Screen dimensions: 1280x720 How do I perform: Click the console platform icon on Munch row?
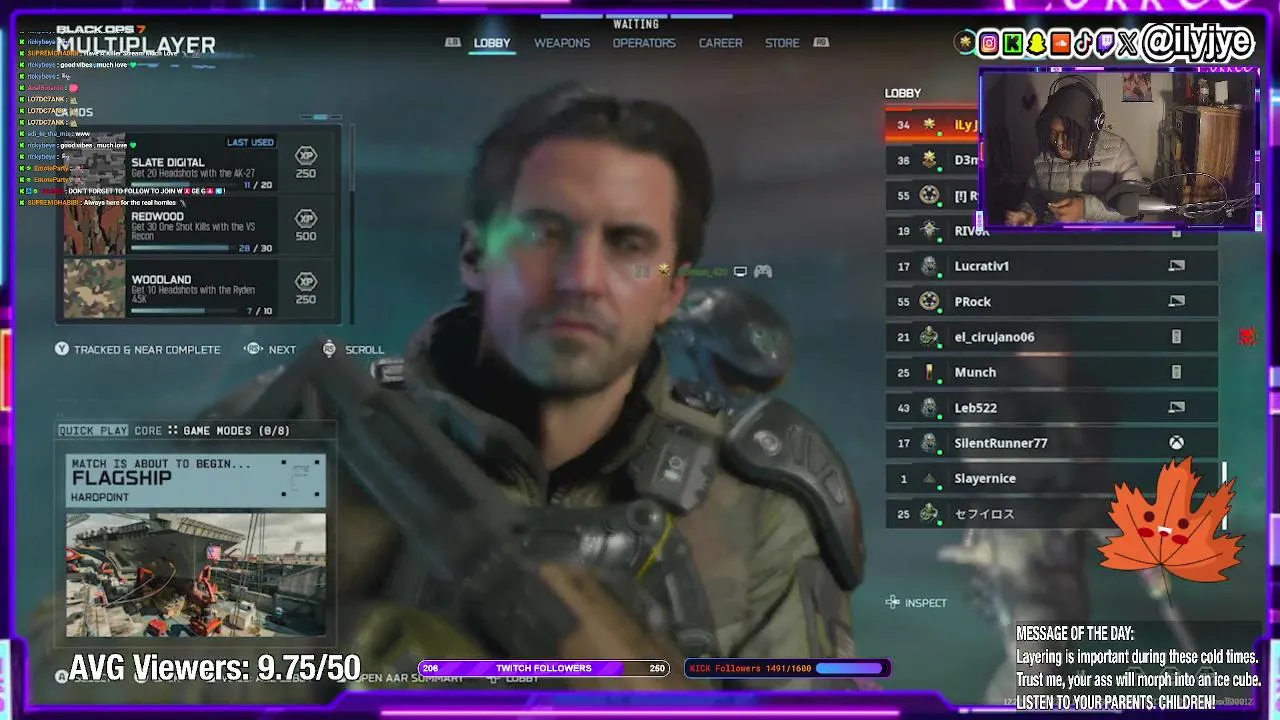1176,372
